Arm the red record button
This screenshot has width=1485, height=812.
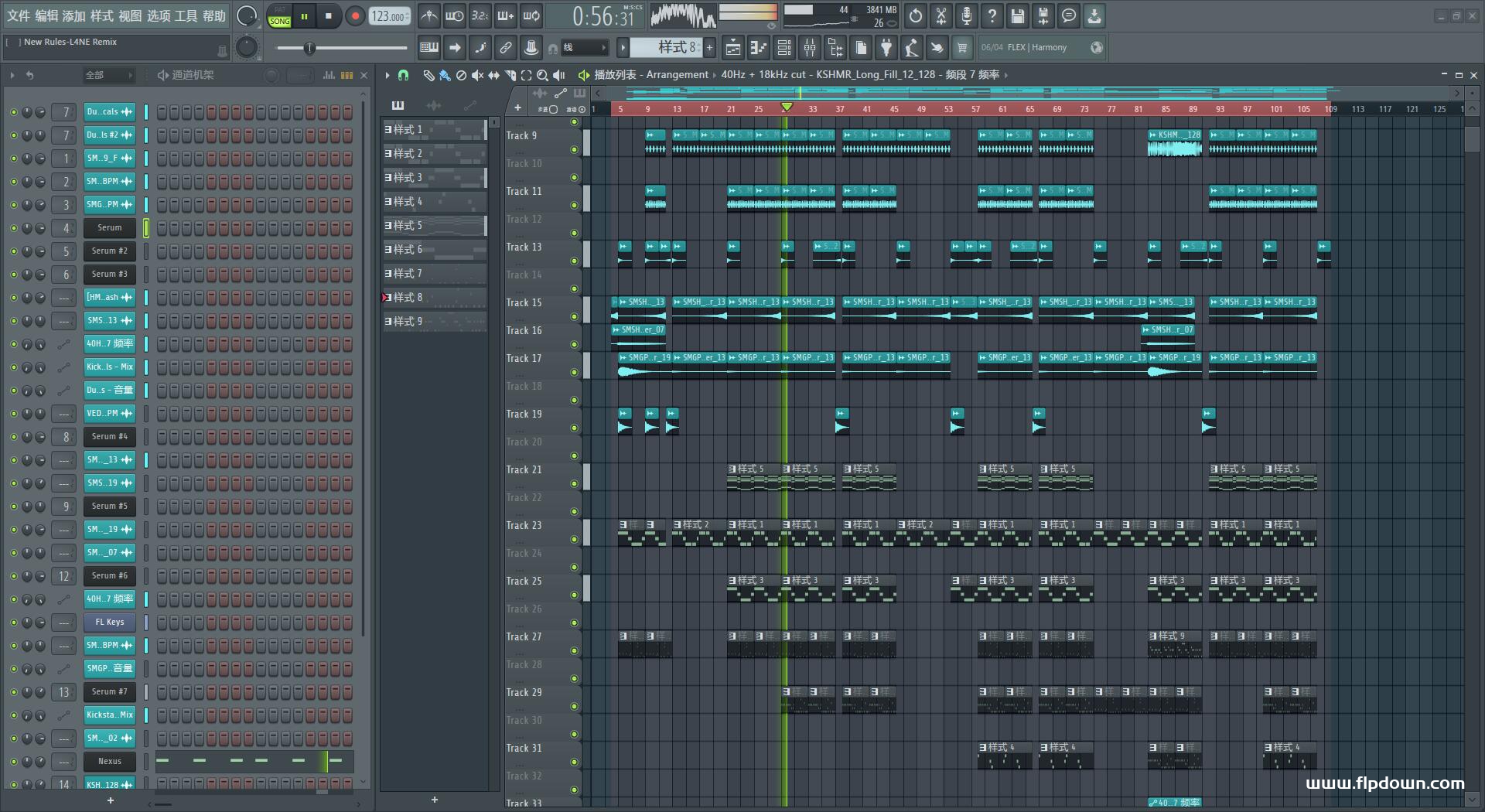[x=355, y=16]
